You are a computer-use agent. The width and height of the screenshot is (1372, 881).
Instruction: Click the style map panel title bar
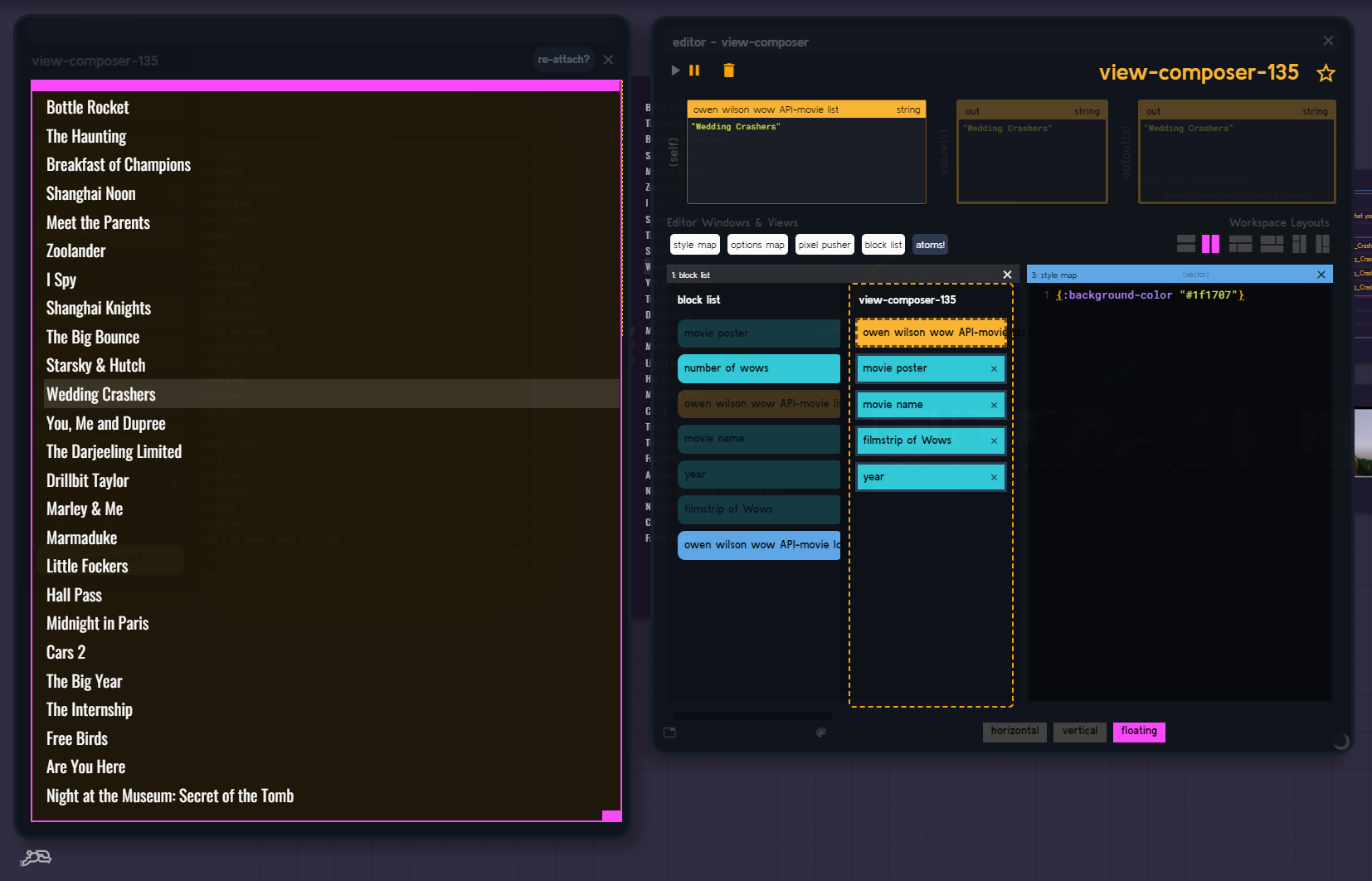pyautogui.click(x=1180, y=275)
